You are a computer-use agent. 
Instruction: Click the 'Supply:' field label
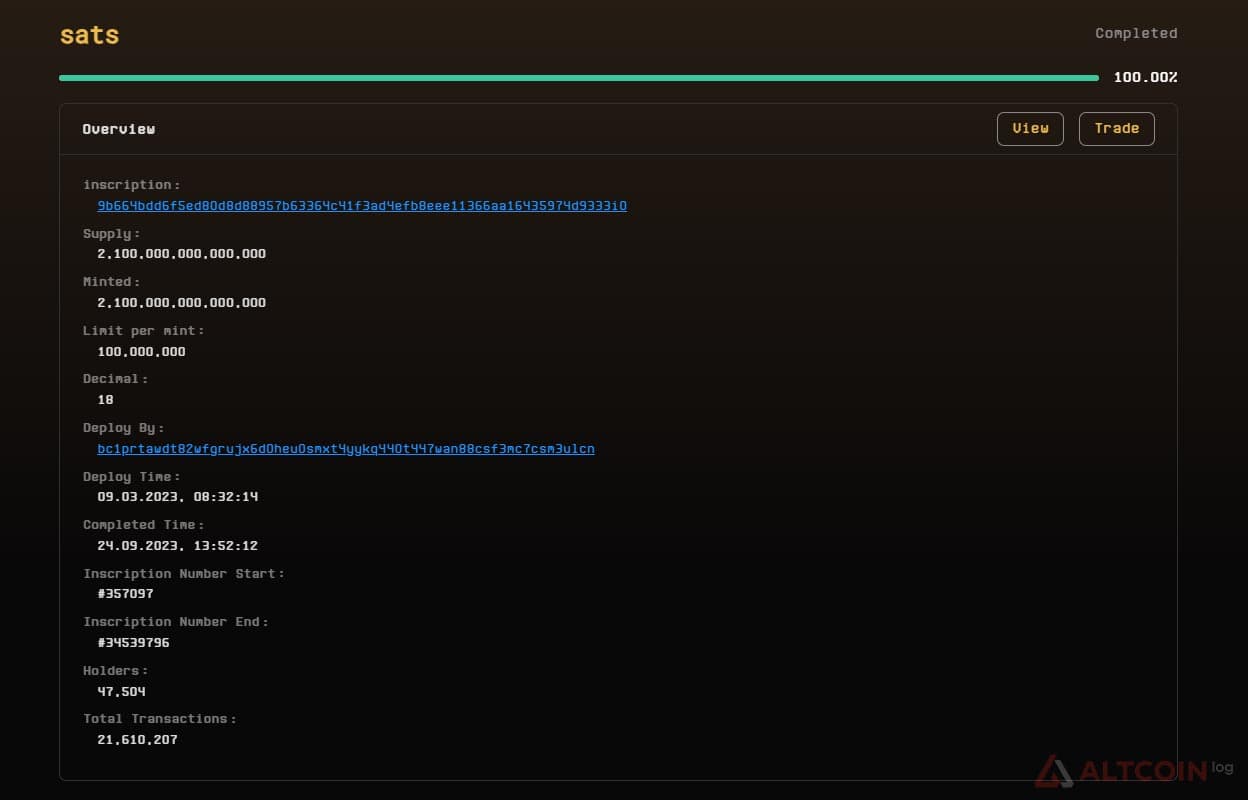(x=112, y=234)
